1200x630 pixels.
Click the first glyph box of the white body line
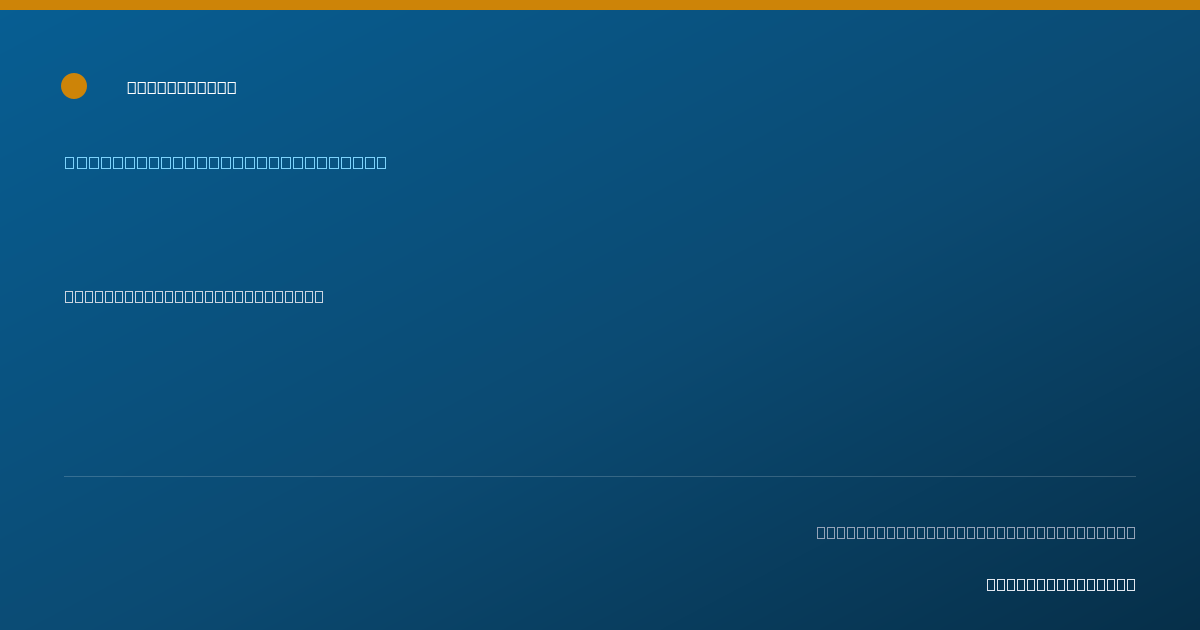tap(69, 296)
